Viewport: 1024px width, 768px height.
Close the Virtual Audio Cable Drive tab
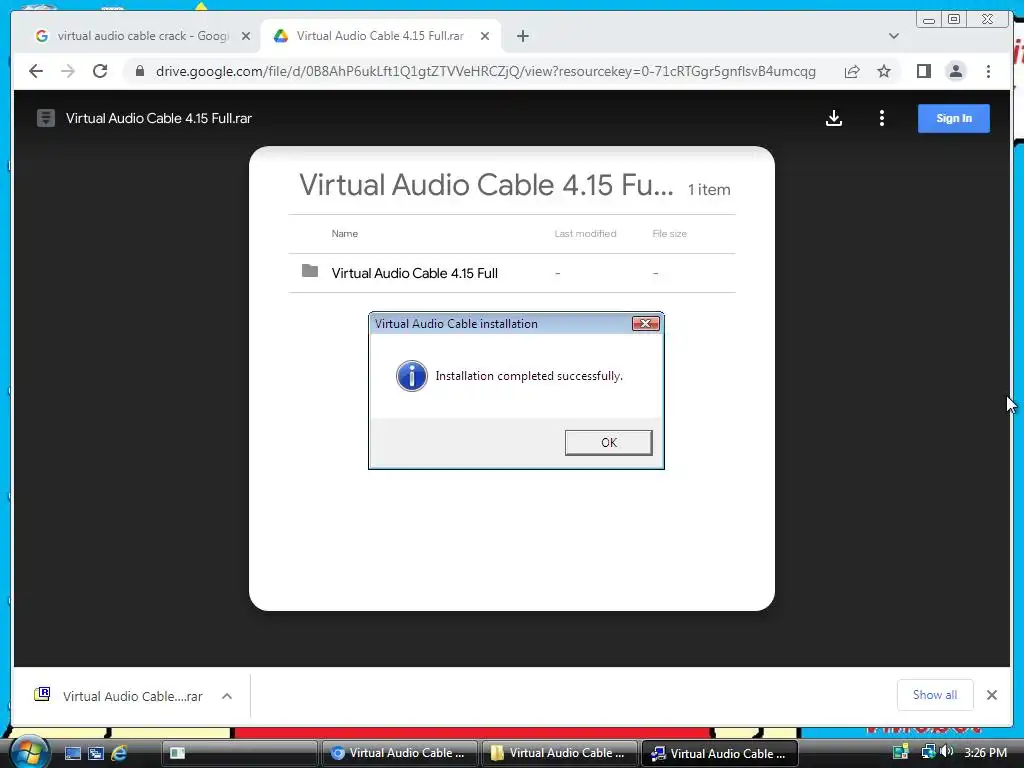point(485,36)
